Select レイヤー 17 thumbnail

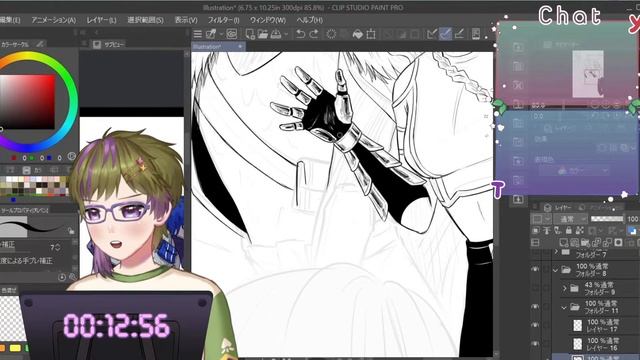pyautogui.click(x=578, y=325)
